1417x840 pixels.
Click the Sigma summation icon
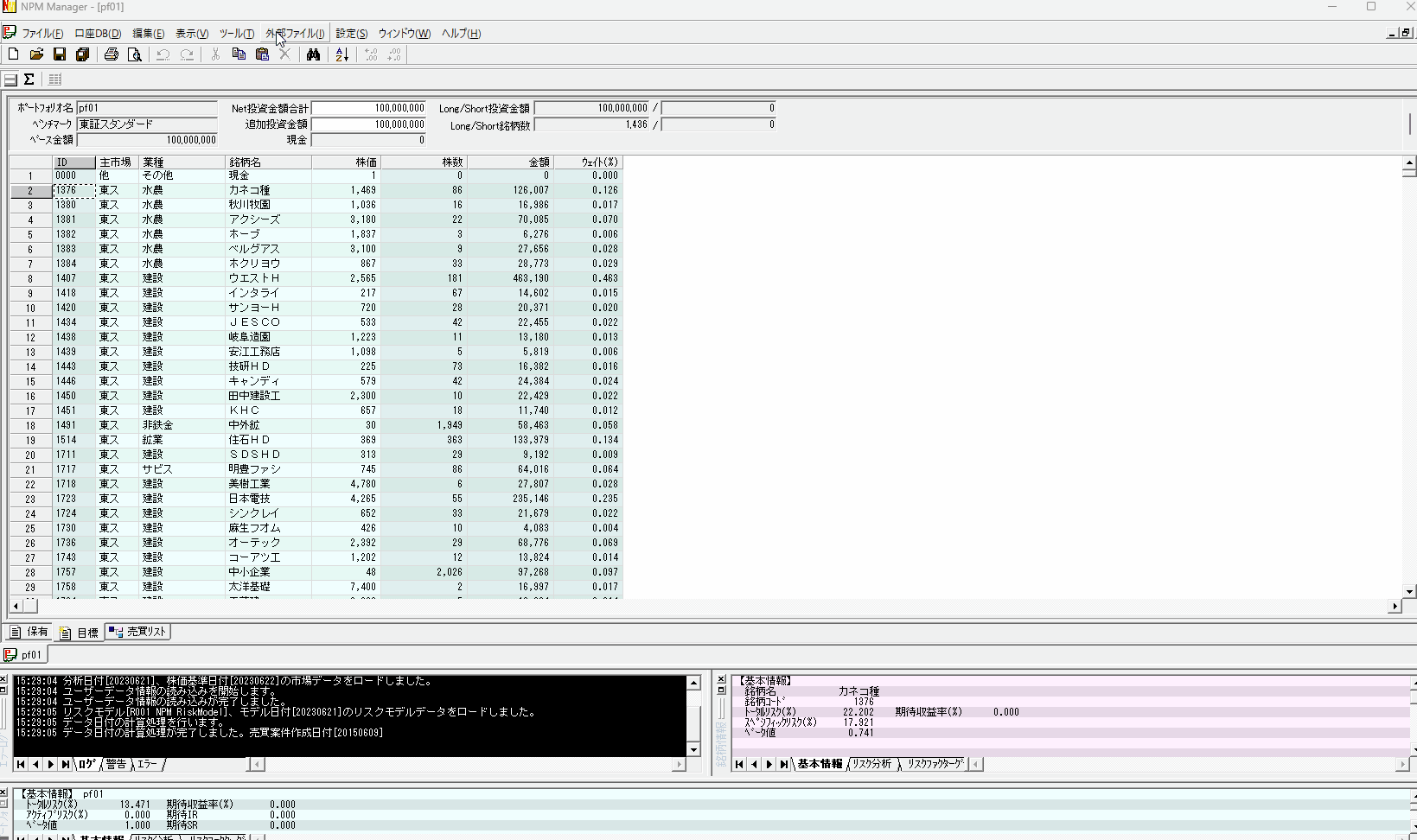29,80
